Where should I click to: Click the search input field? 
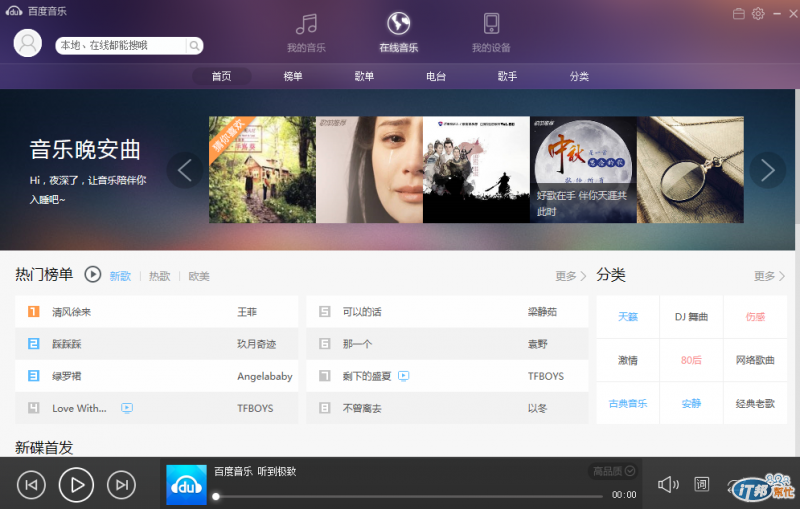click(121, 46)
